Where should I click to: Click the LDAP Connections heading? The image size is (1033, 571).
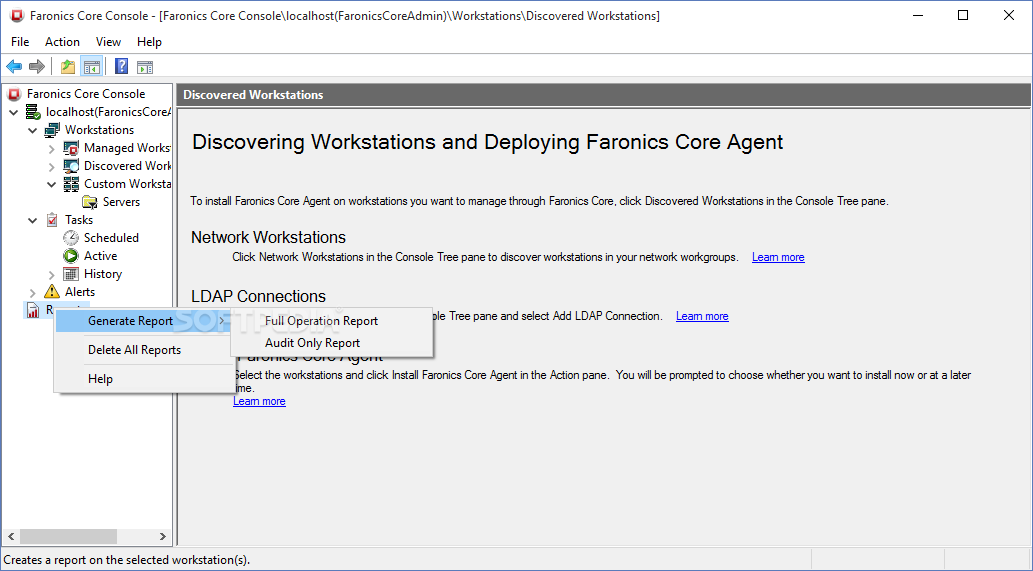pos(258,296)
